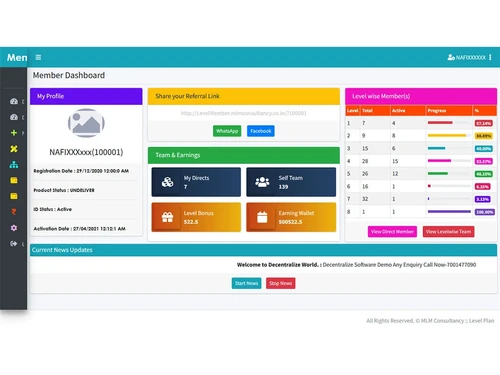Click the yellow wallet icon above the rupee icon
Screen dimensions: 500x375
(14, 196)
